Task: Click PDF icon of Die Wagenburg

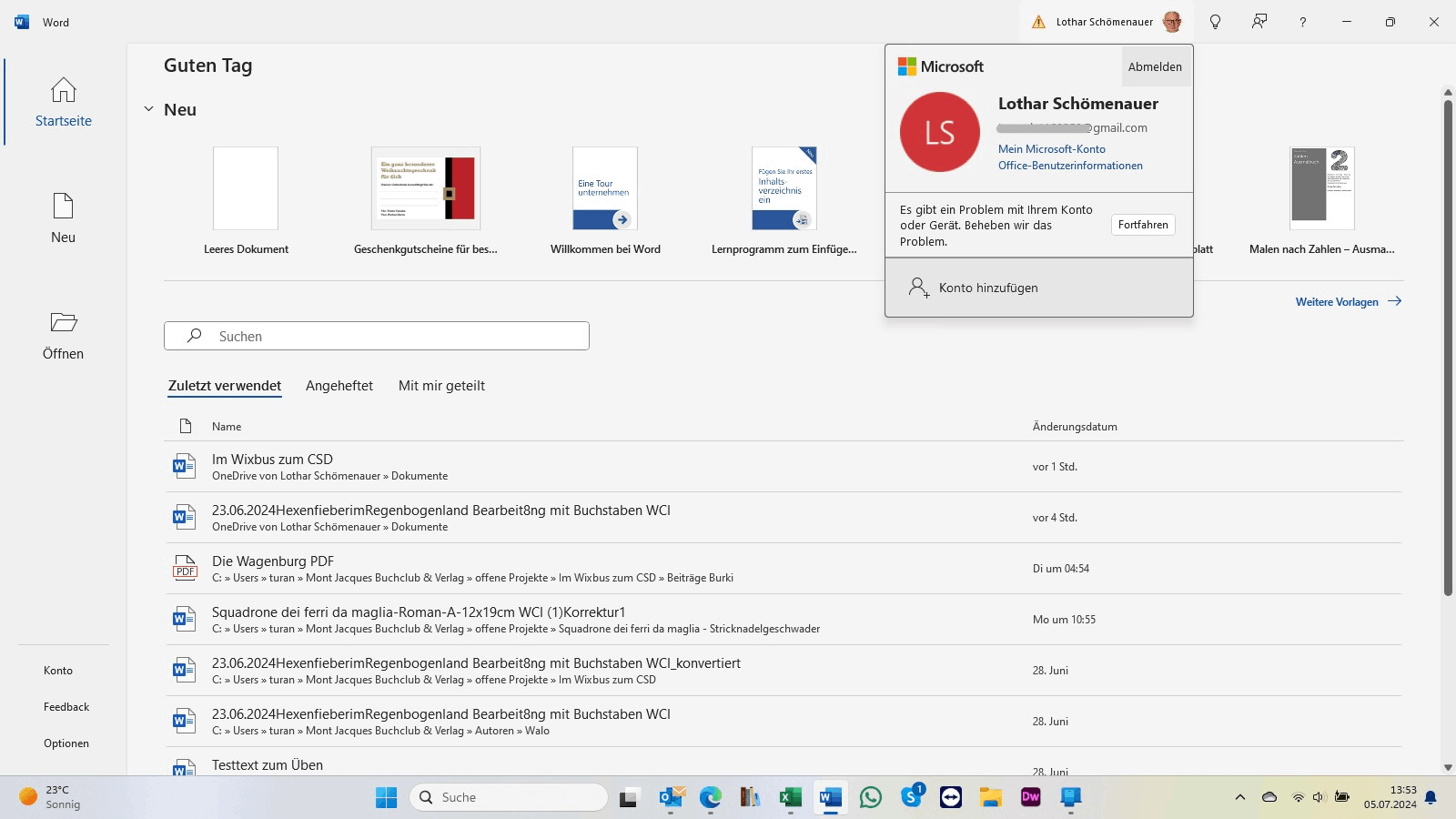Action: click(185, 569)
